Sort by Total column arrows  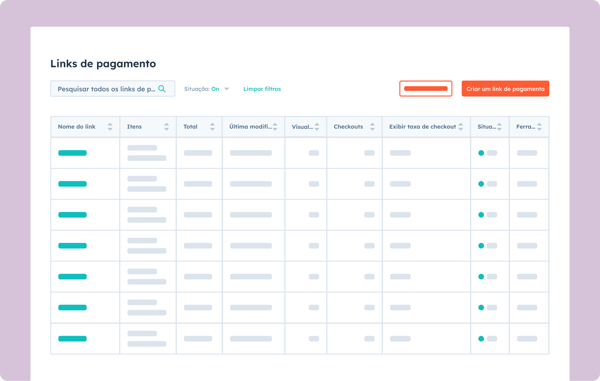pos(212,127)
